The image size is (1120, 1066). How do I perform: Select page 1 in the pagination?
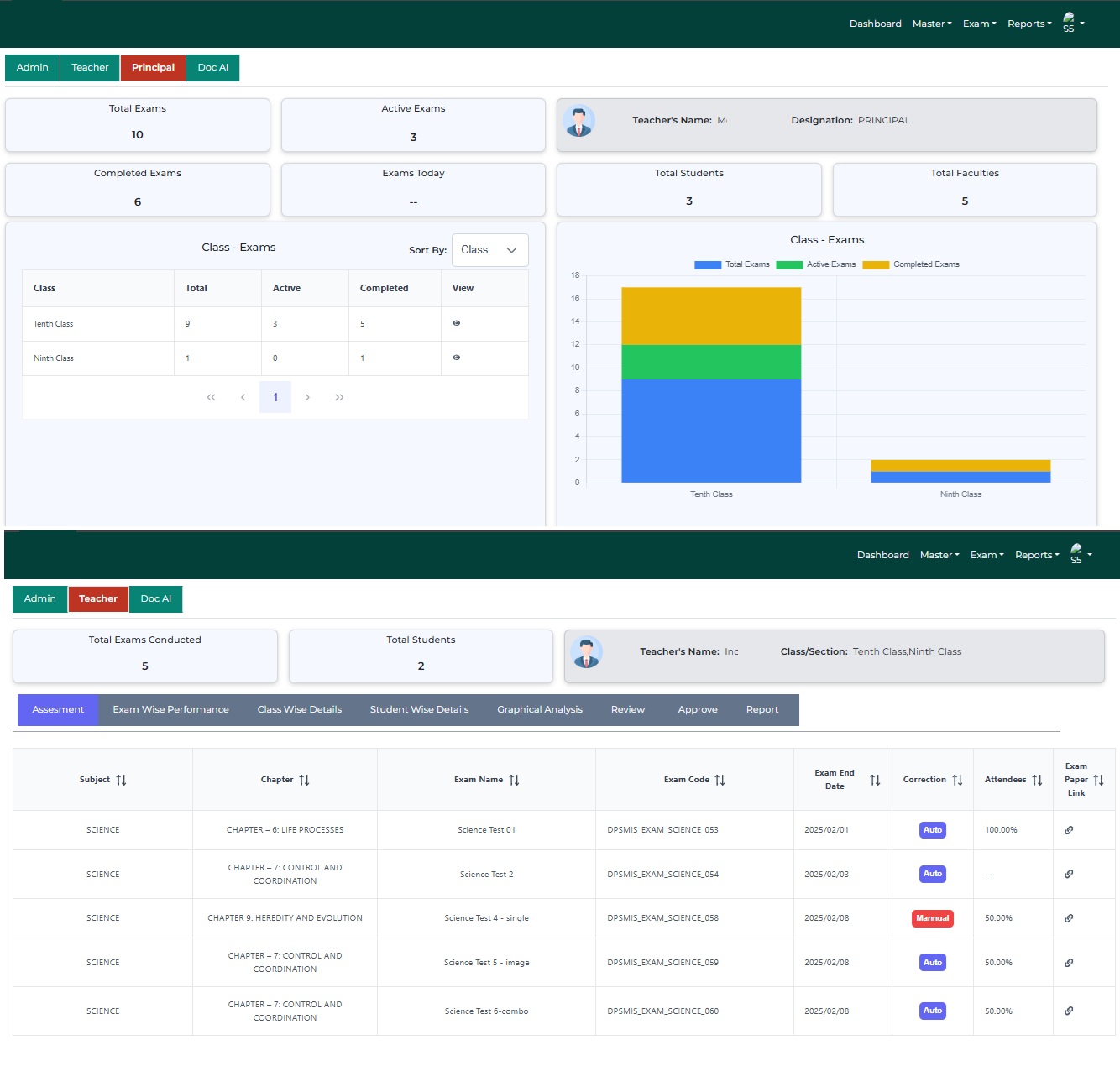(x=275, y=397)
